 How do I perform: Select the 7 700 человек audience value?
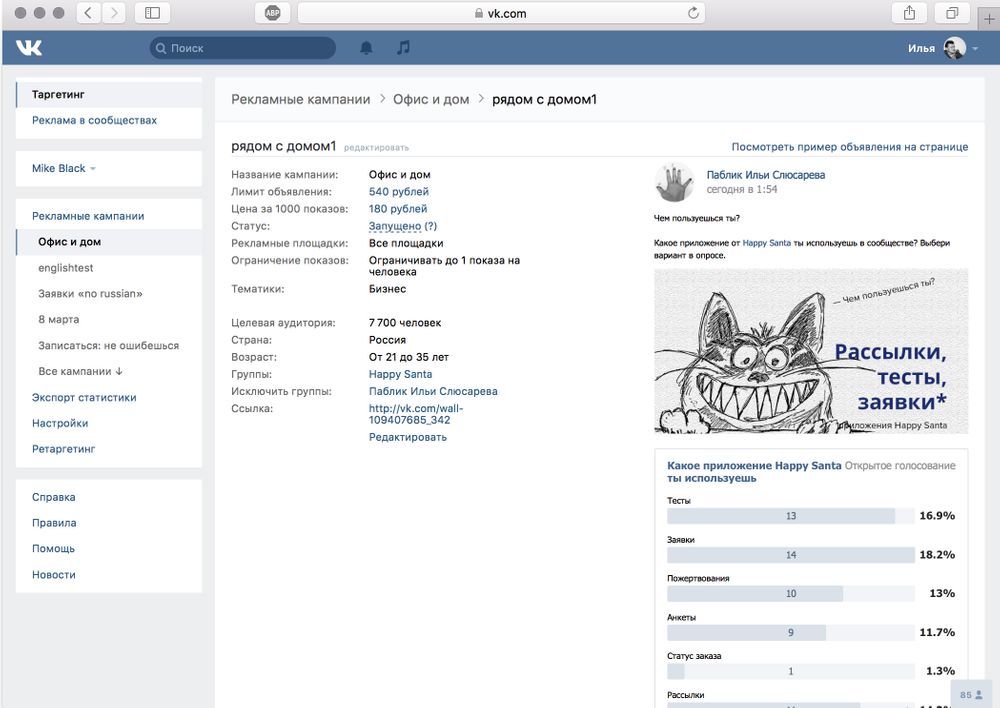pyautogui.click(x=405, y=323)
